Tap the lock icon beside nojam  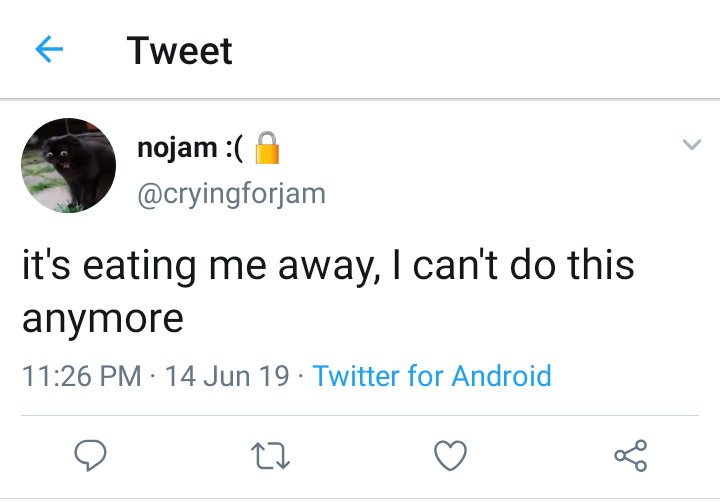tap(267, 147)
